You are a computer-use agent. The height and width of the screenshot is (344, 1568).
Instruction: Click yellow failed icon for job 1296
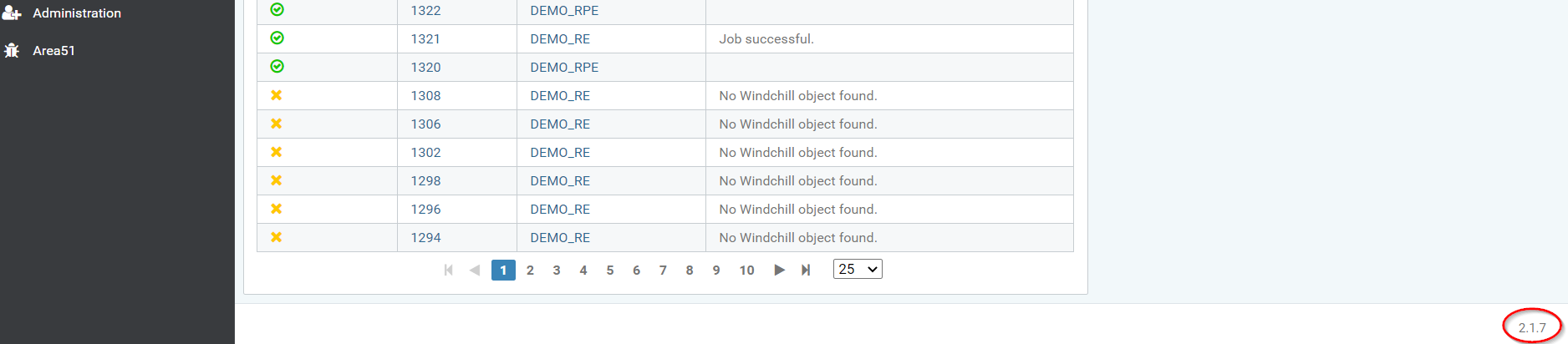277,209
